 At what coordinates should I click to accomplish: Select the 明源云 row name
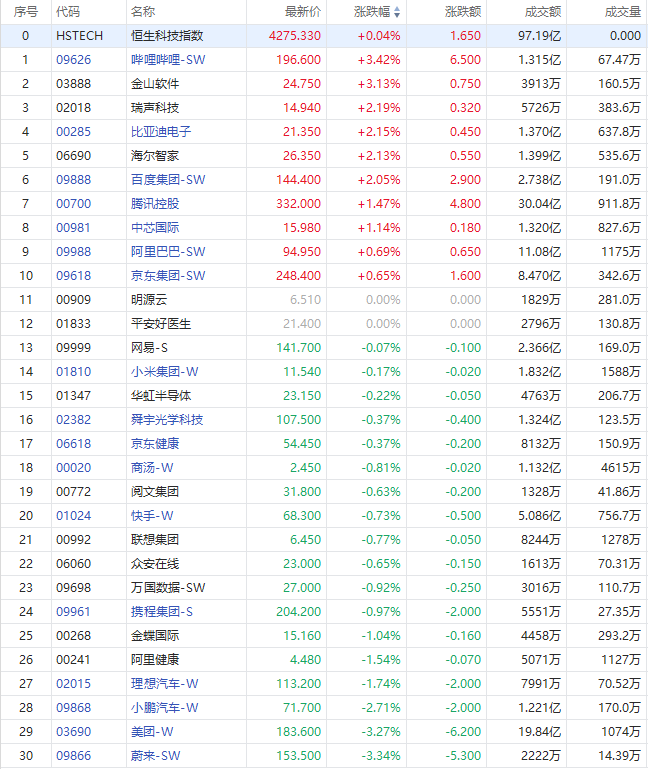149,300
